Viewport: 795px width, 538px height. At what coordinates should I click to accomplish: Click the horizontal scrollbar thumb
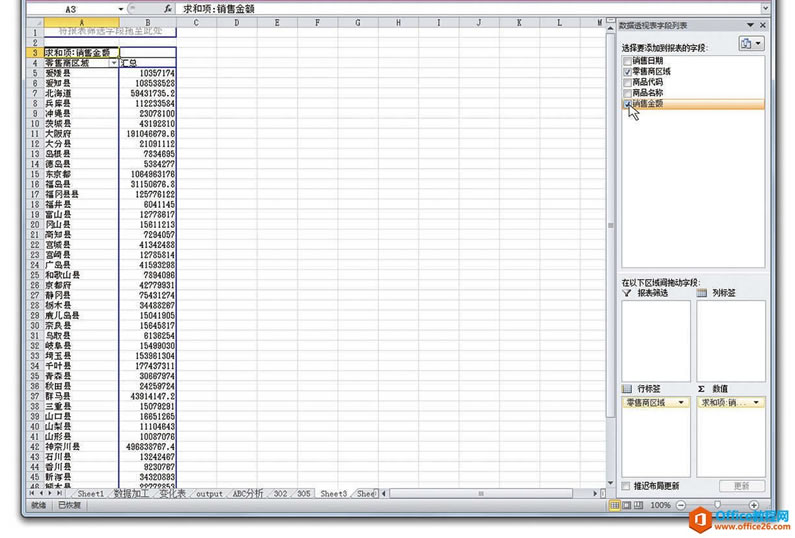point(481,493)
